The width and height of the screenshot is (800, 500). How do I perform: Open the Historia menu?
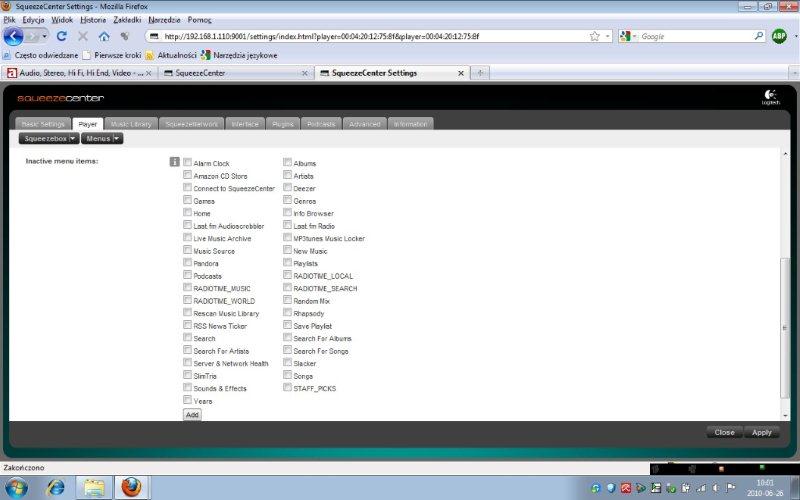[93, 20]
